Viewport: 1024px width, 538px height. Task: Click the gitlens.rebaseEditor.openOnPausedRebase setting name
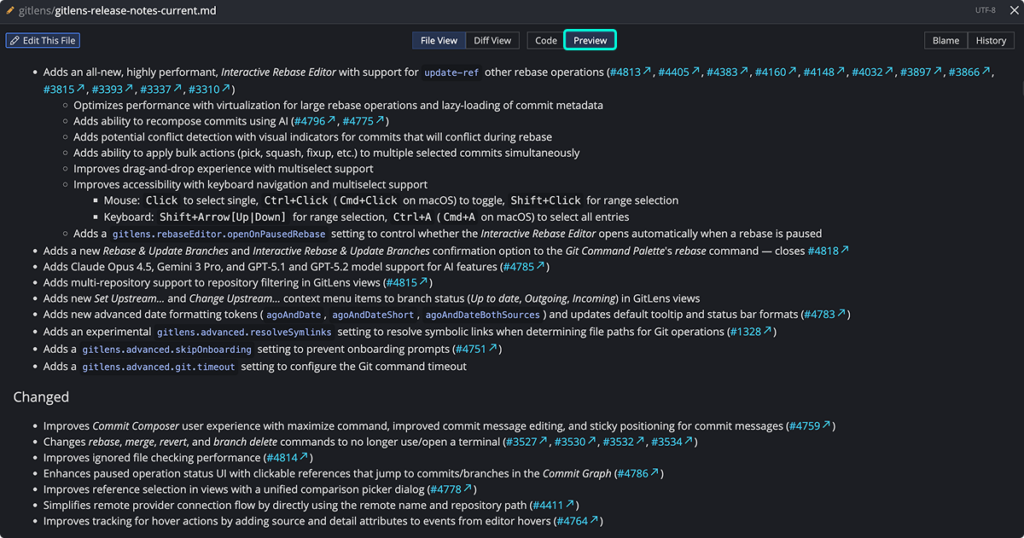tap(219, 234)
